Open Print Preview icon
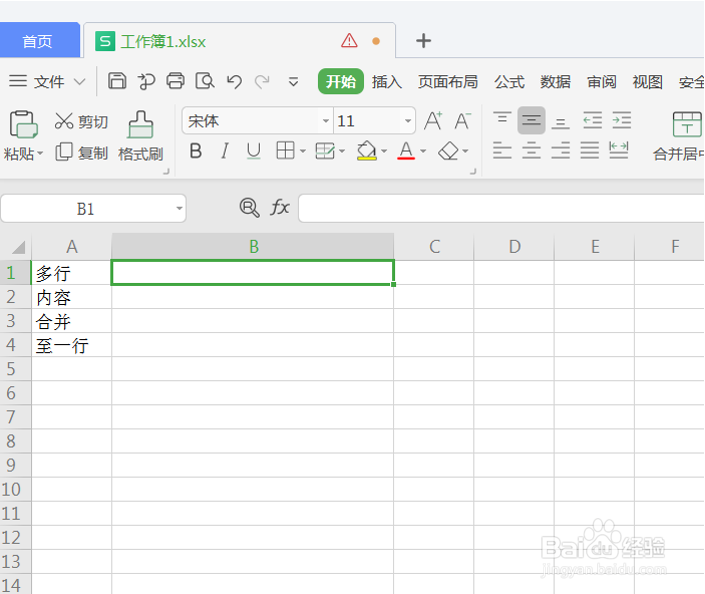The height and width of the screenshot is (594, 705). [205, 81]
